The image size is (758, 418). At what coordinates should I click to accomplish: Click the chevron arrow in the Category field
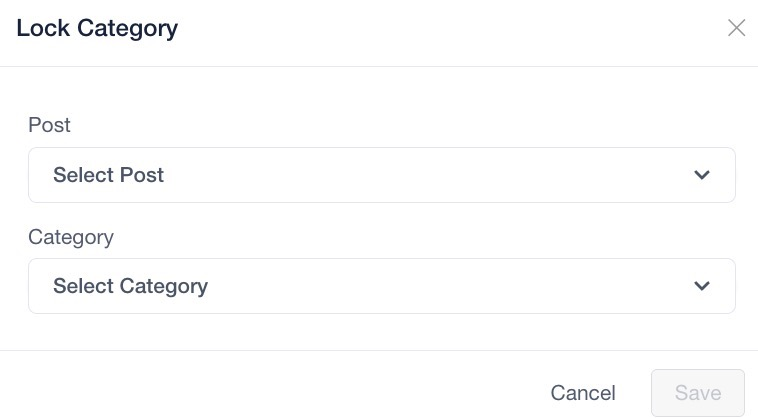tap(702, 286)
